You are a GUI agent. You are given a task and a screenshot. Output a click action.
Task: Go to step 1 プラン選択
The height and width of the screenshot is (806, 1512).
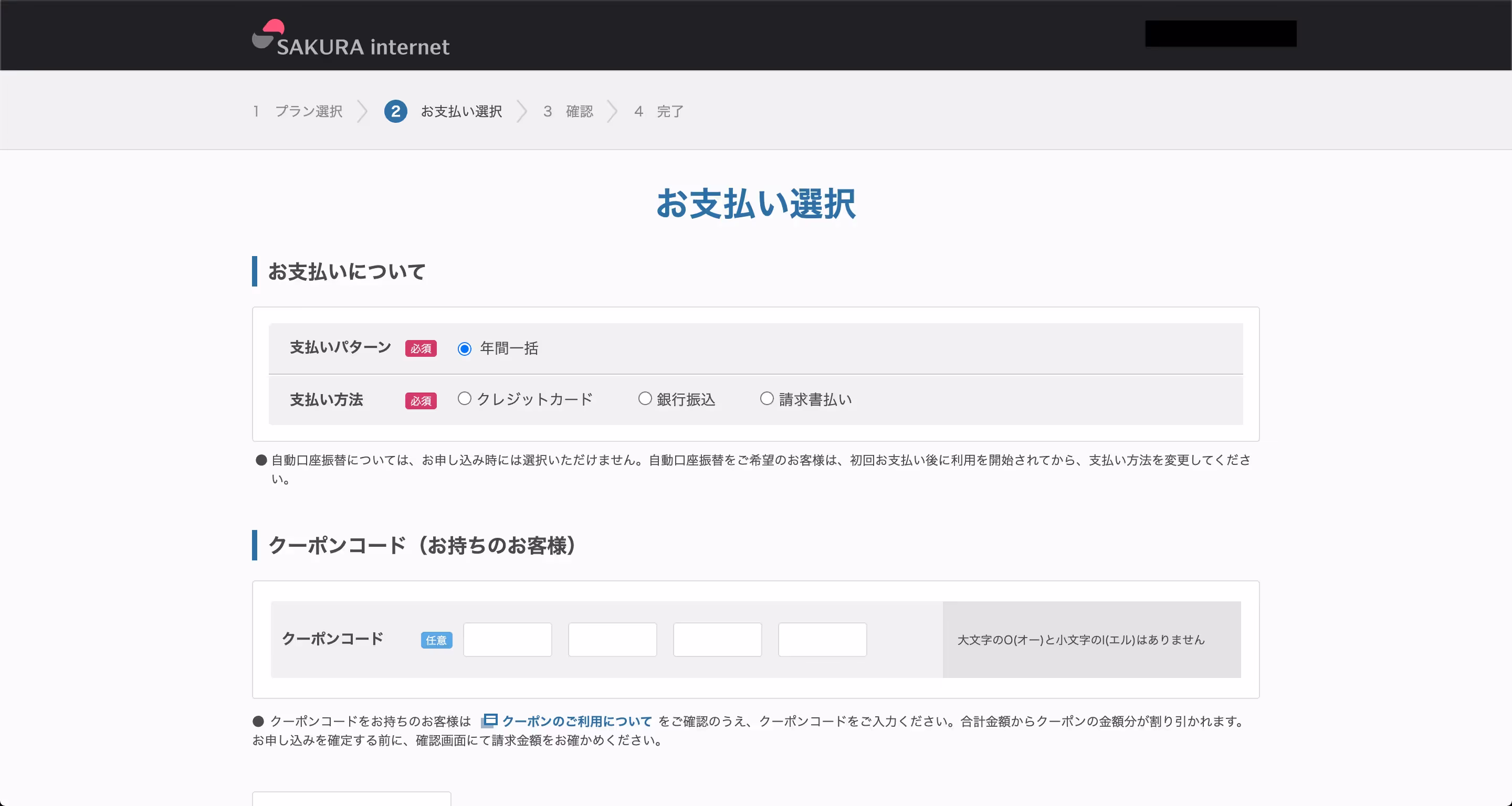click(x=298, y=111)
